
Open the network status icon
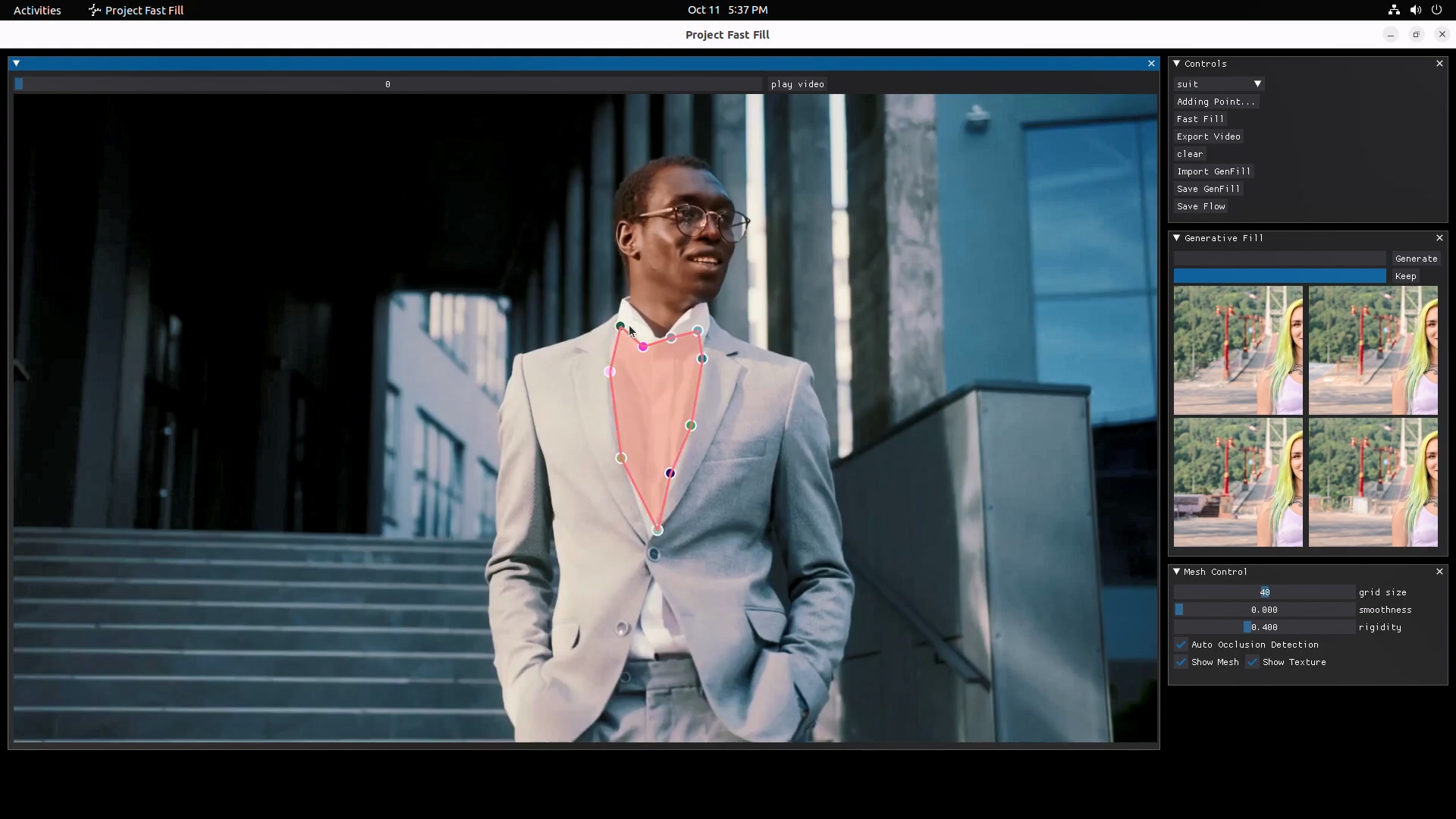(1394, 10)
